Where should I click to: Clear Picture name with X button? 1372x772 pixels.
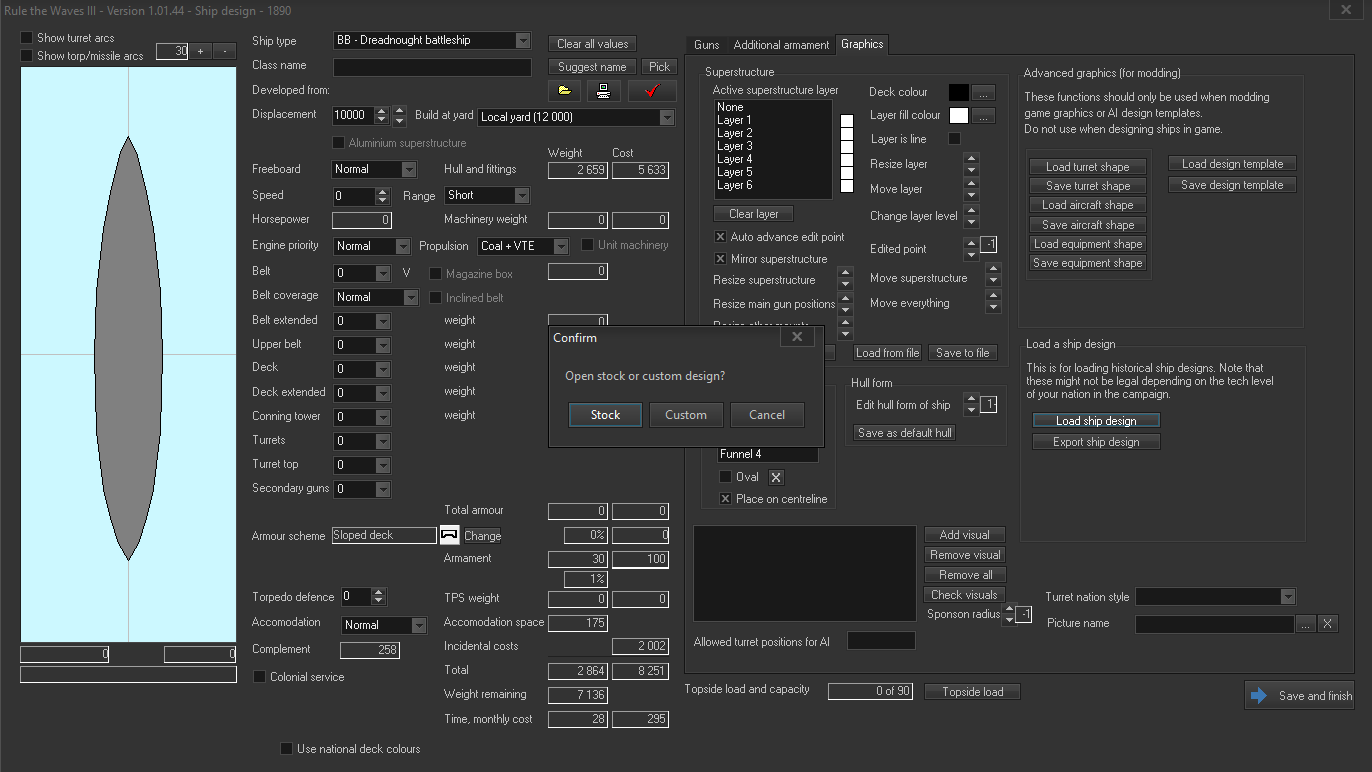click(1327, 623)
